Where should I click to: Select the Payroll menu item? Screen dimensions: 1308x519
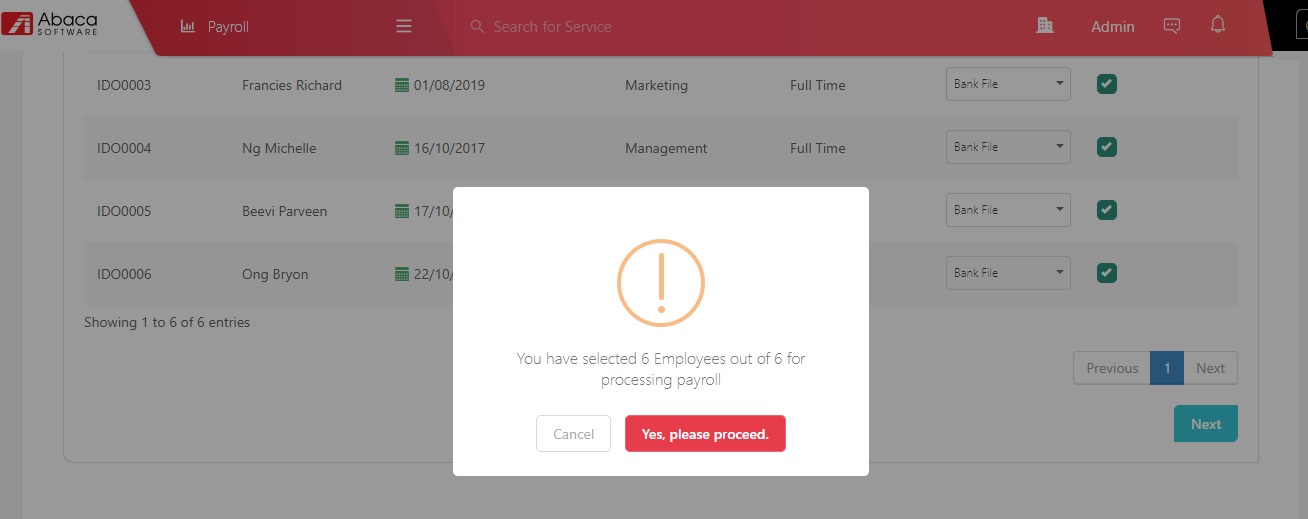228,27
